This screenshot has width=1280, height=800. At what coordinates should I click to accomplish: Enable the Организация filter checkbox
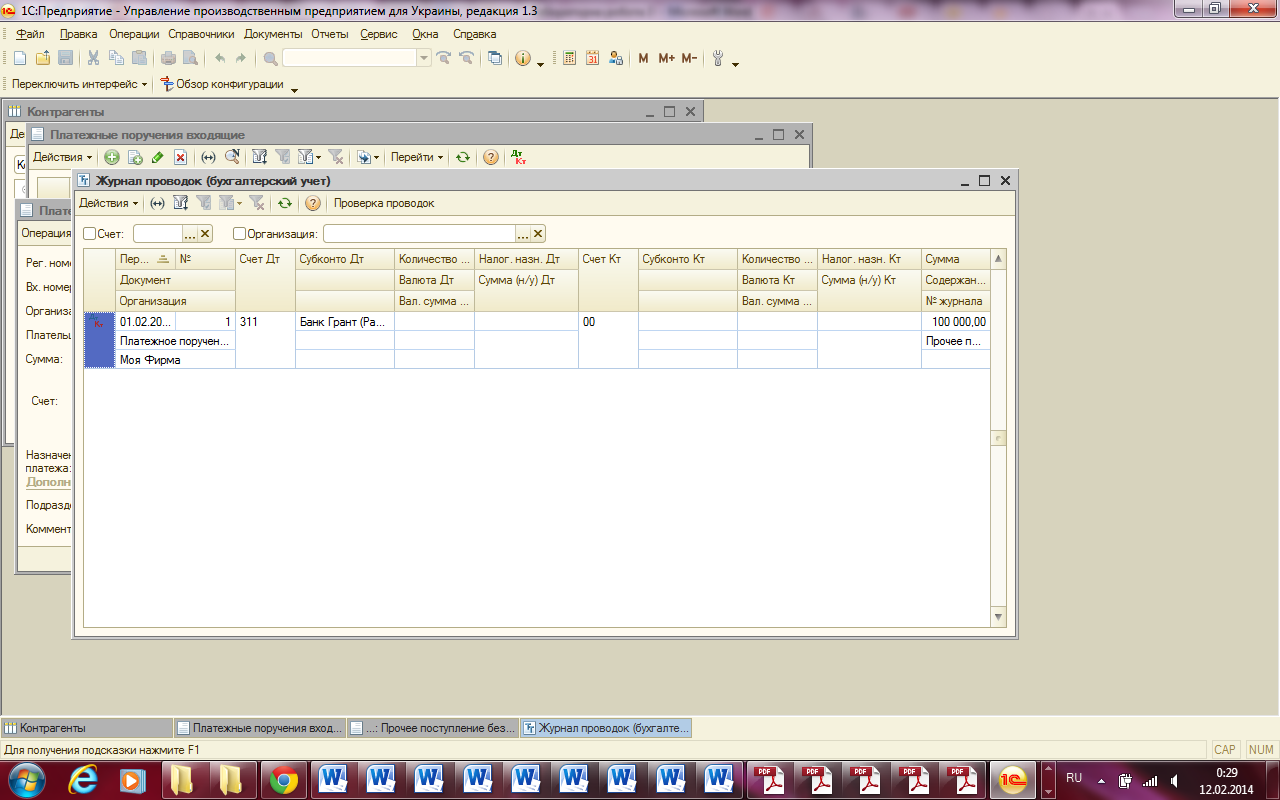(240, 234)
